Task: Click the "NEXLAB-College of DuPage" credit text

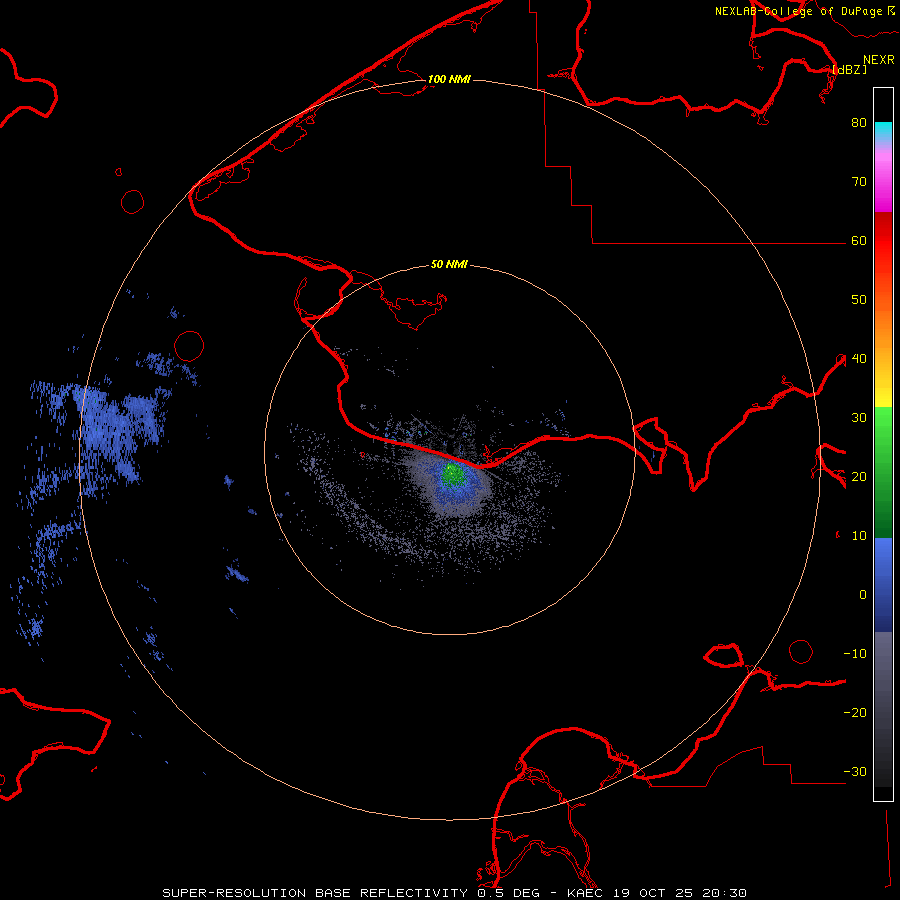Action: [x=799, y=11]
